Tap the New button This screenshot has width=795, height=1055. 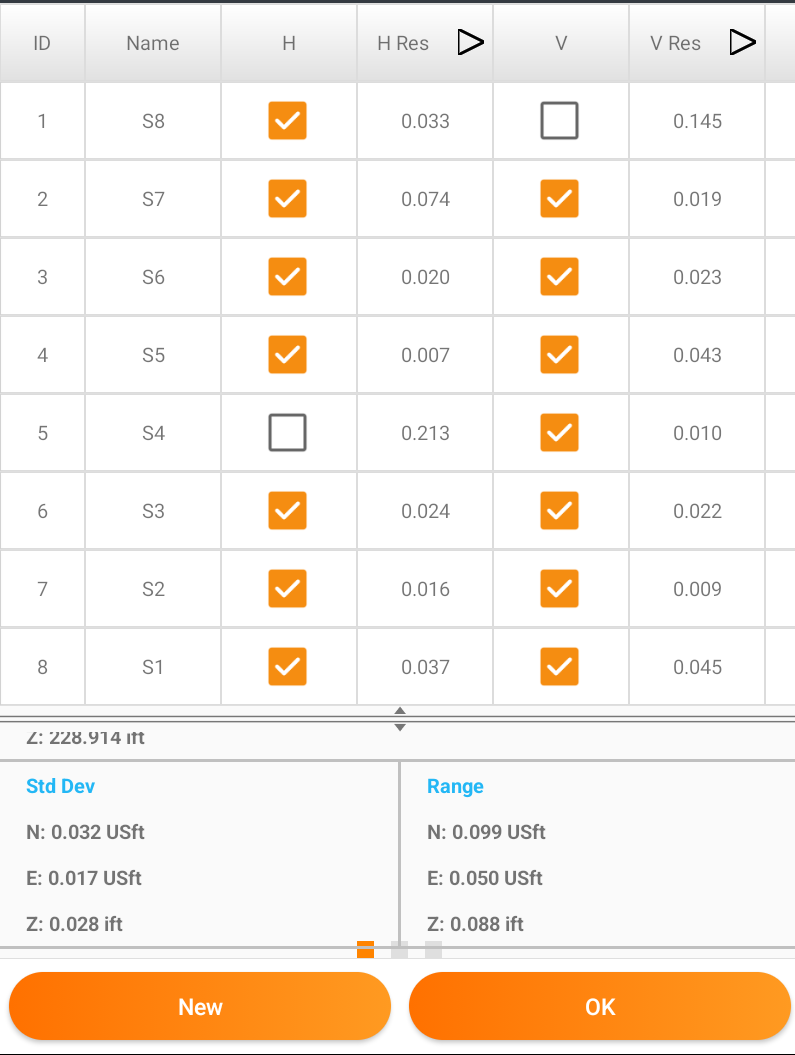[200, 1007]
